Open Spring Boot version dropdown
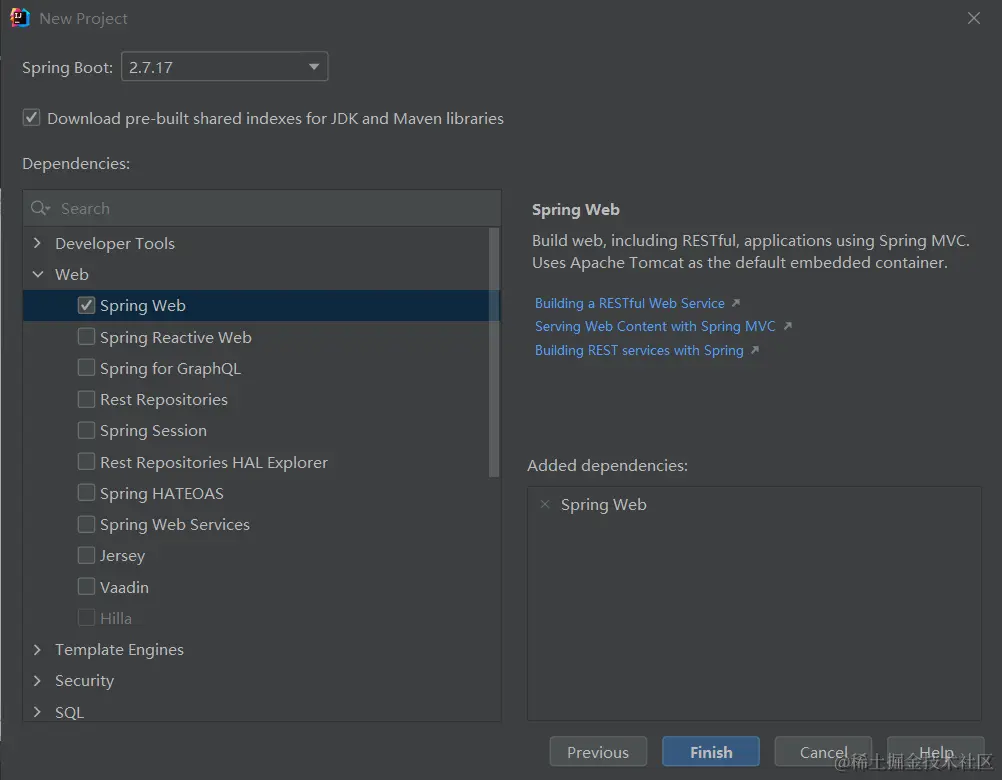This screenshot has width=1002, height=780. coord(224,66)
